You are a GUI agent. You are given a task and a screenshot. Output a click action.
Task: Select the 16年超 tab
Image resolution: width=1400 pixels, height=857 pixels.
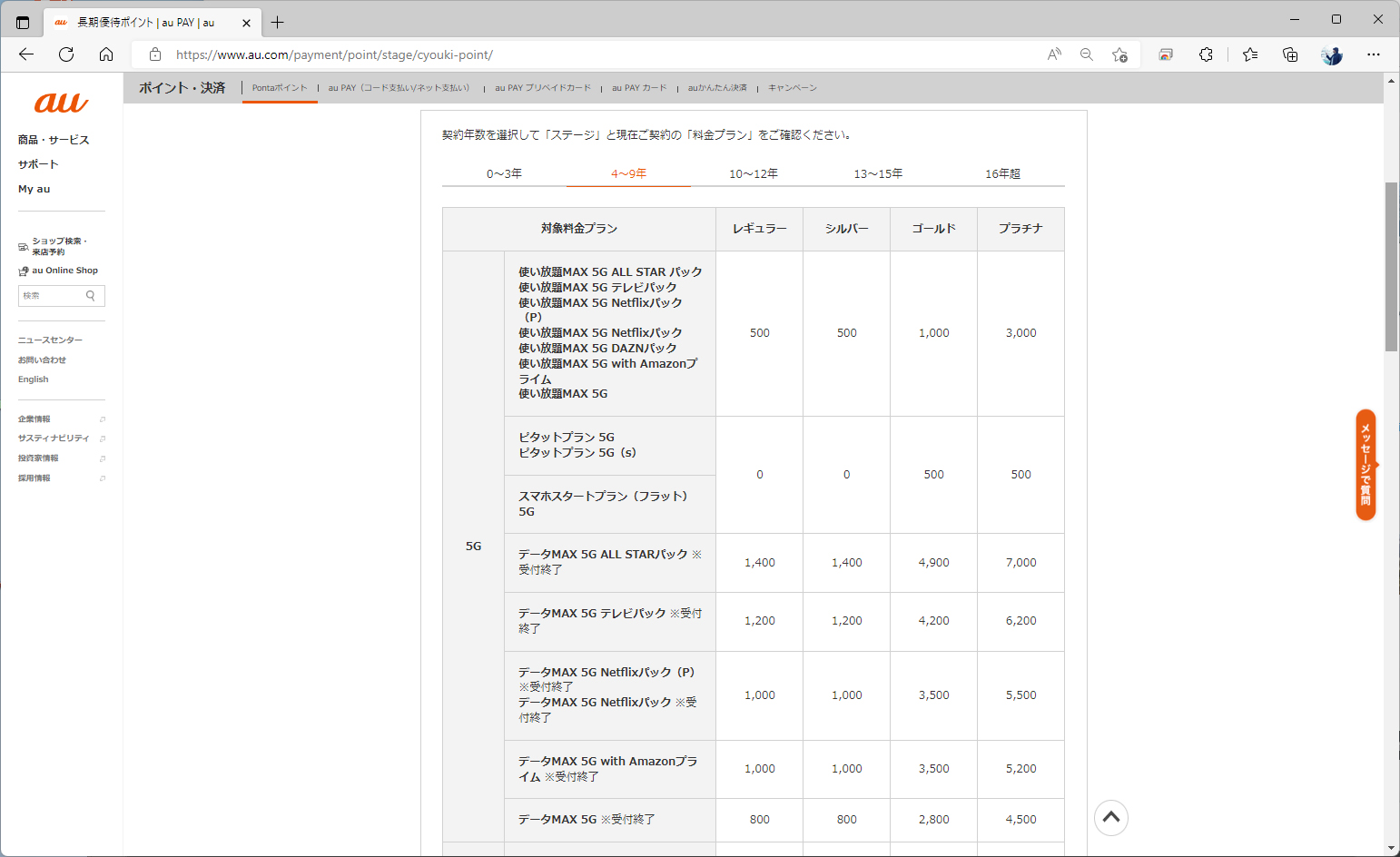click(x=1002, y=173)
